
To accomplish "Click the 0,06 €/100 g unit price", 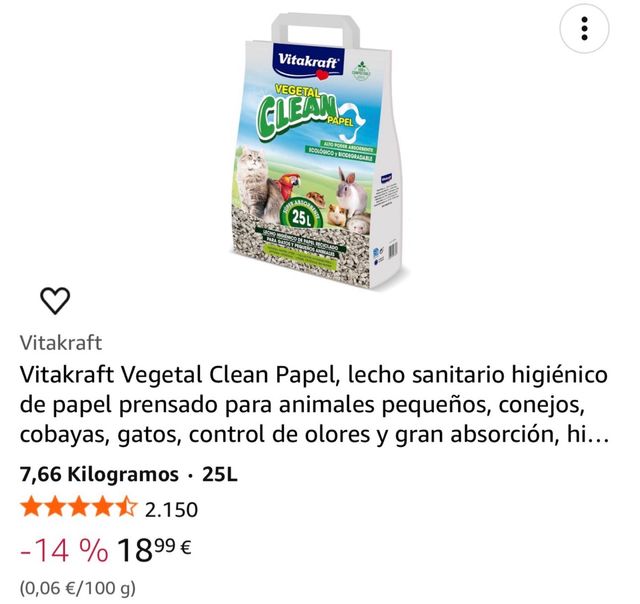I will (x=78, y=588).
